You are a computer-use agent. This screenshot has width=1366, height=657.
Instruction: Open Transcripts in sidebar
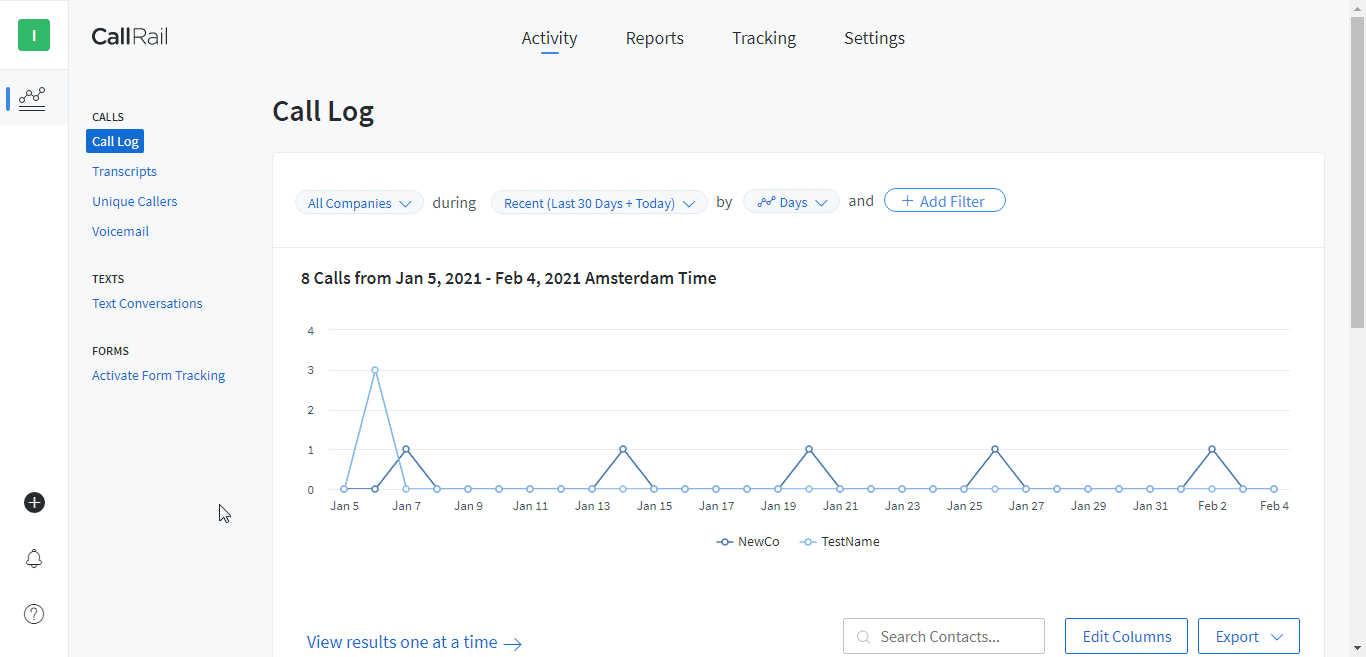pyautogui.click(x=124, y=171)
